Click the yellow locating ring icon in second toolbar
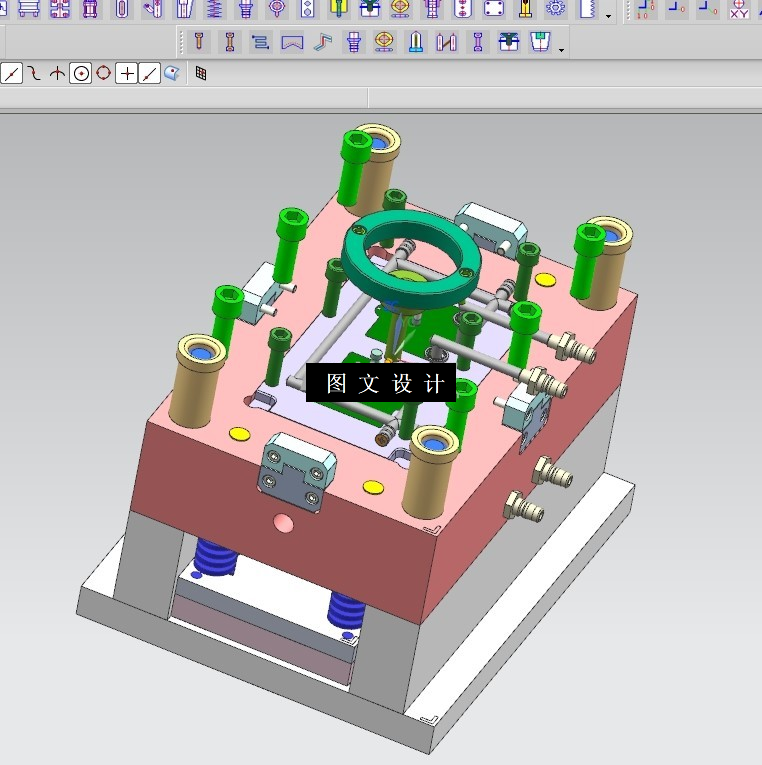Image resolution: width=762 pixels, height=765 pixels. point(384,41)
